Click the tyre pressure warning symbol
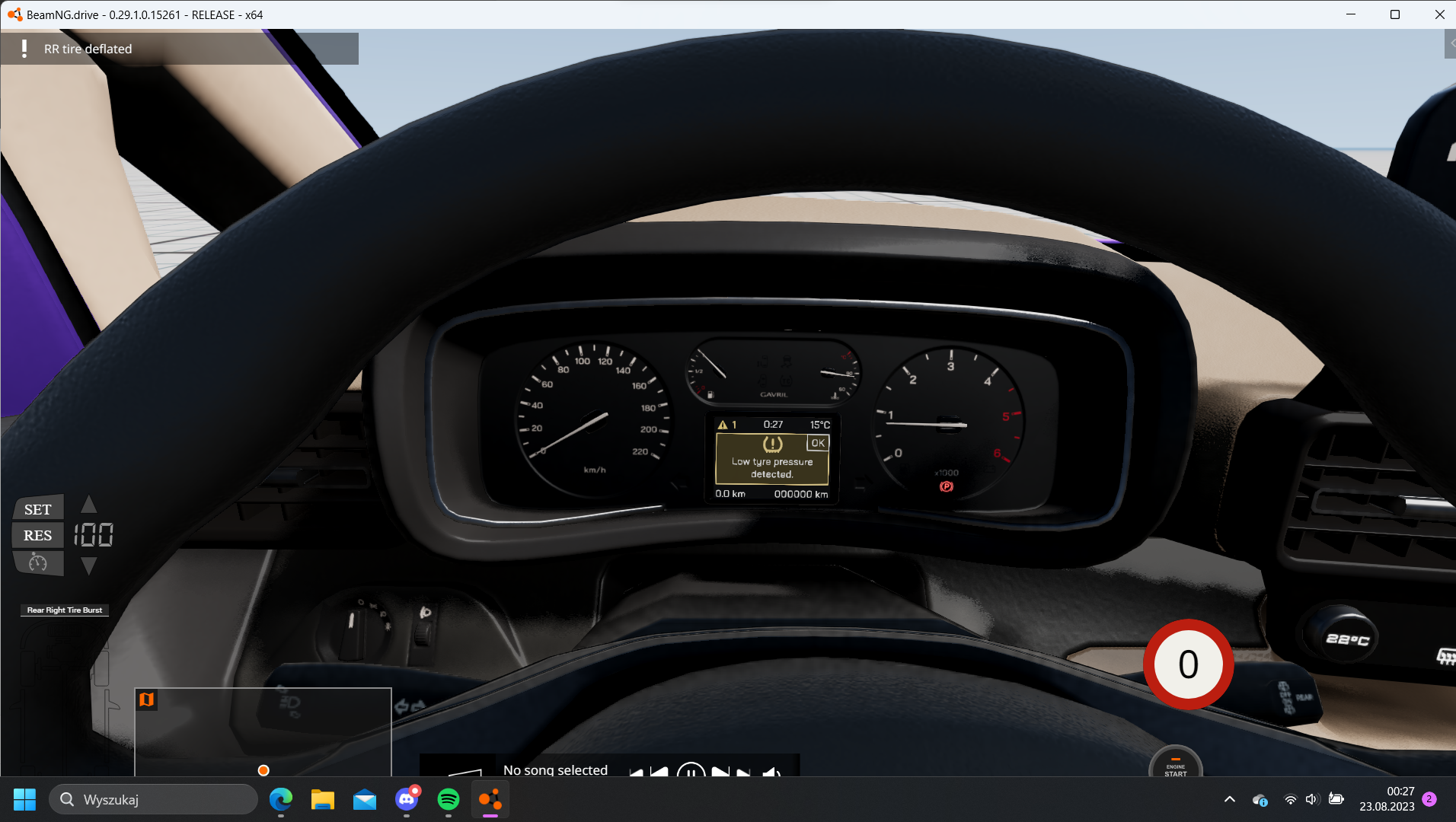This screenshot has height=822, width=1456. click(772, 444)
